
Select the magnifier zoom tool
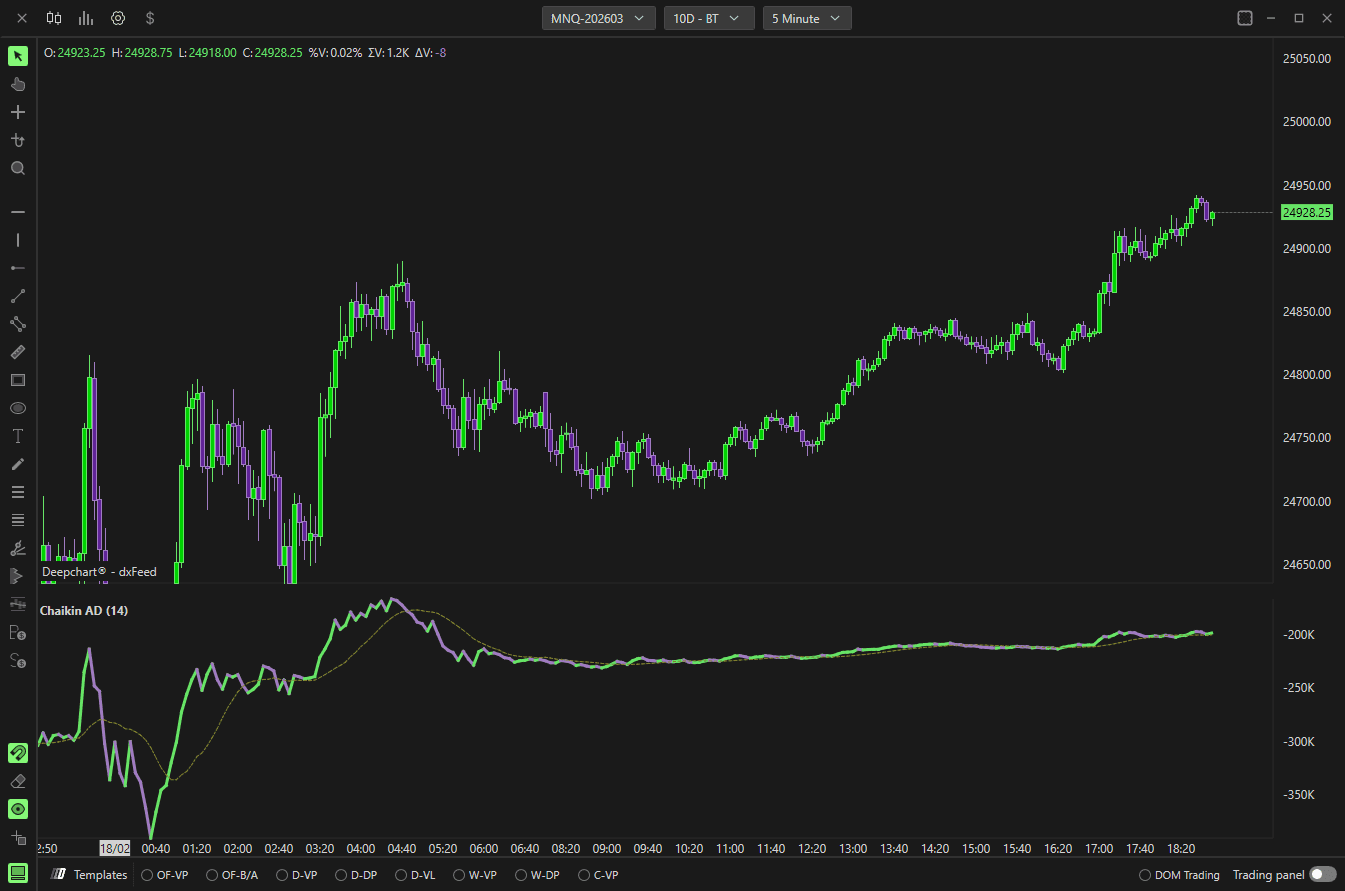coord(18,168)
